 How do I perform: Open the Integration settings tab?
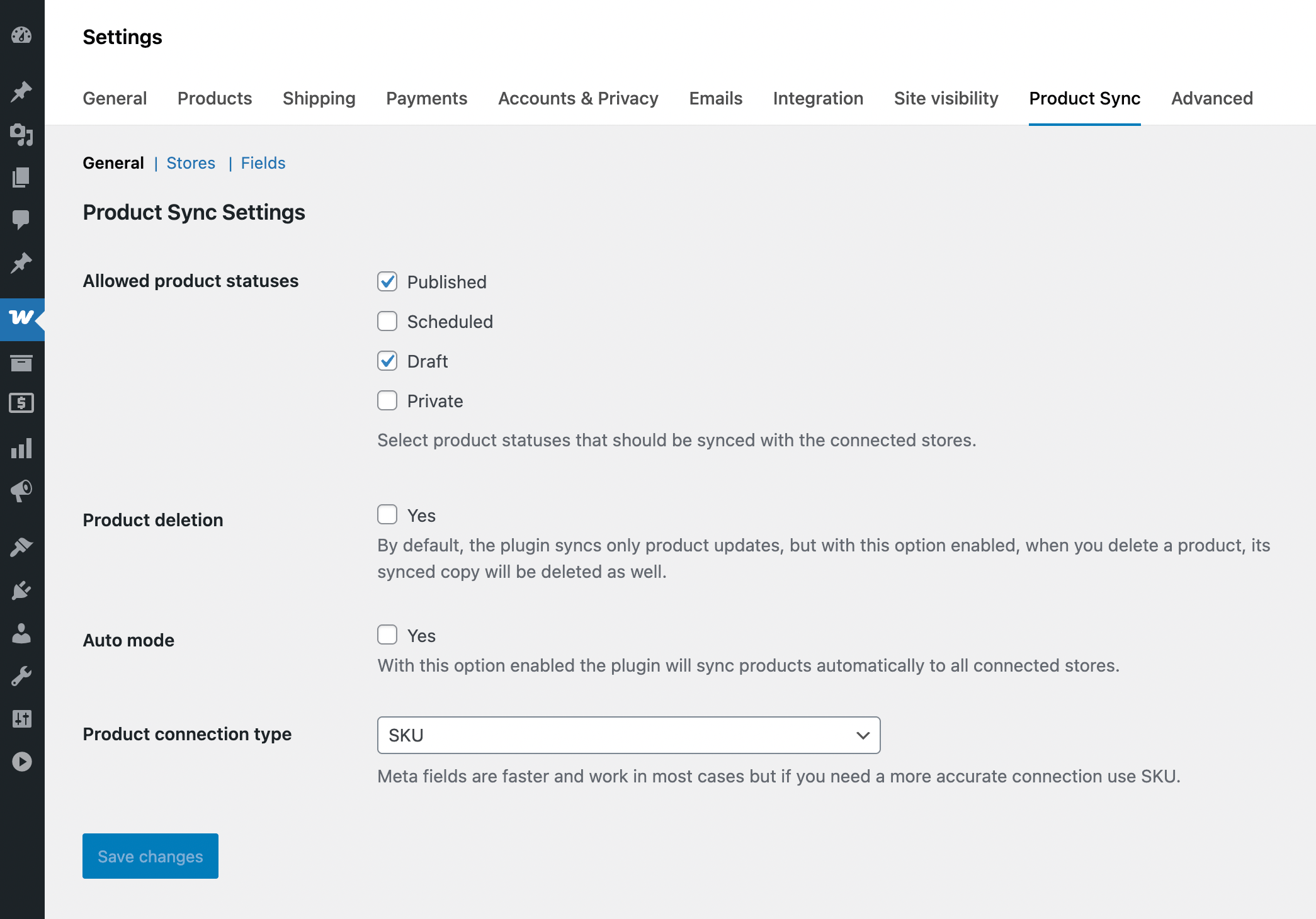[818, 98]
